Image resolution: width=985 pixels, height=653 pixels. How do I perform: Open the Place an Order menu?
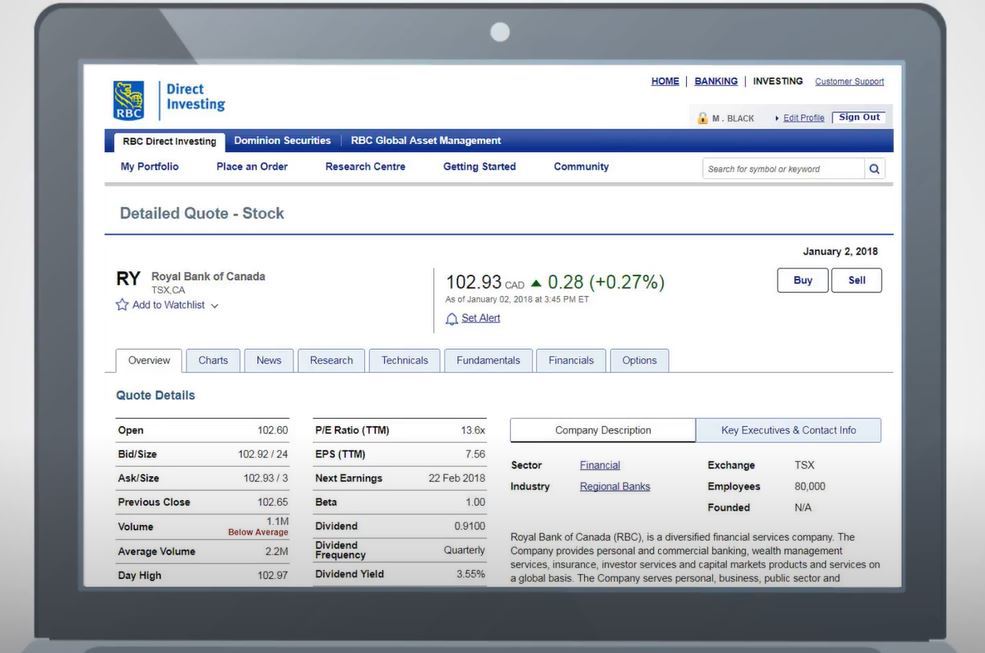252,167
